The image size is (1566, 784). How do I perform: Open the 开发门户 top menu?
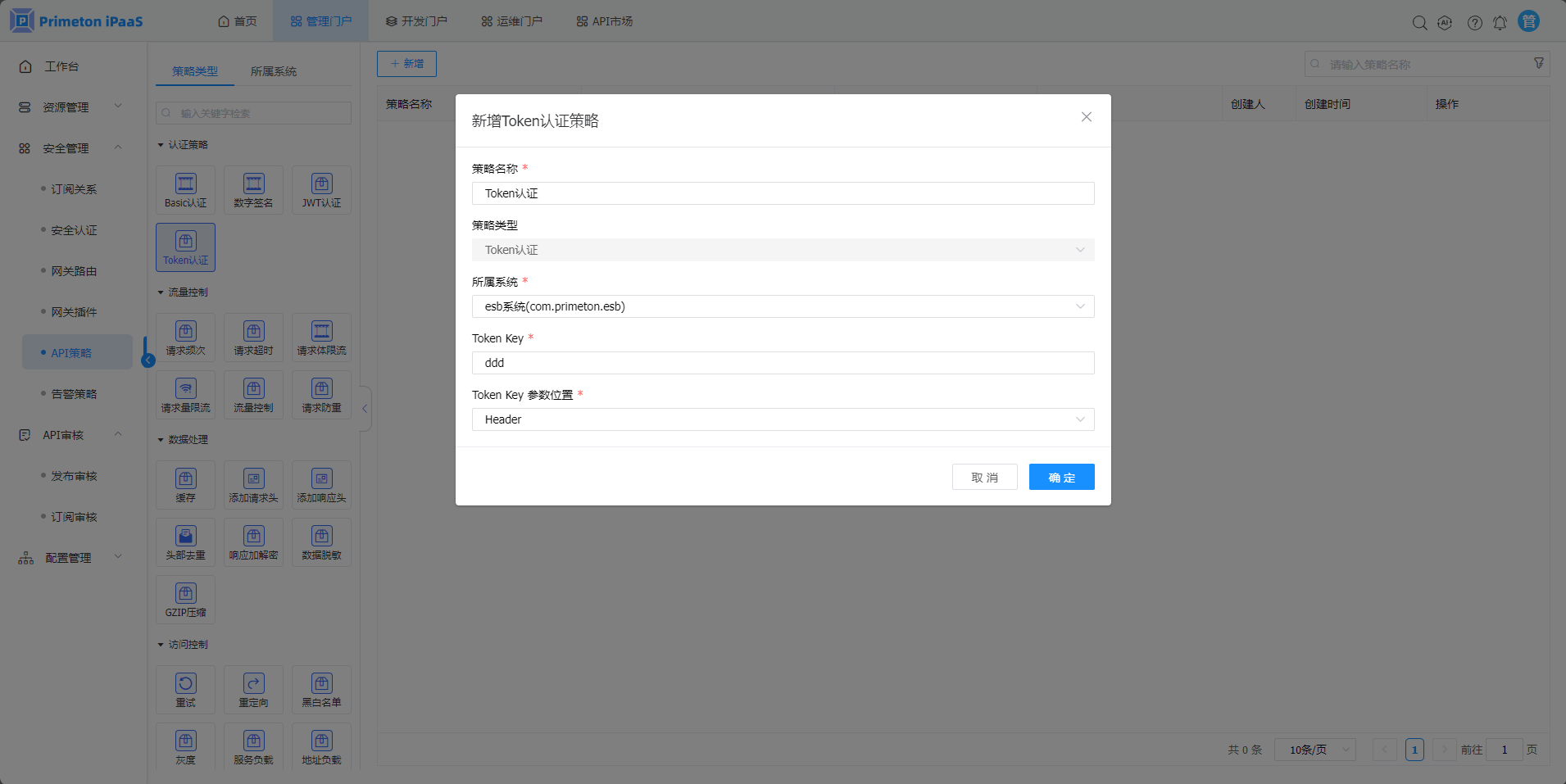[416, 21]
